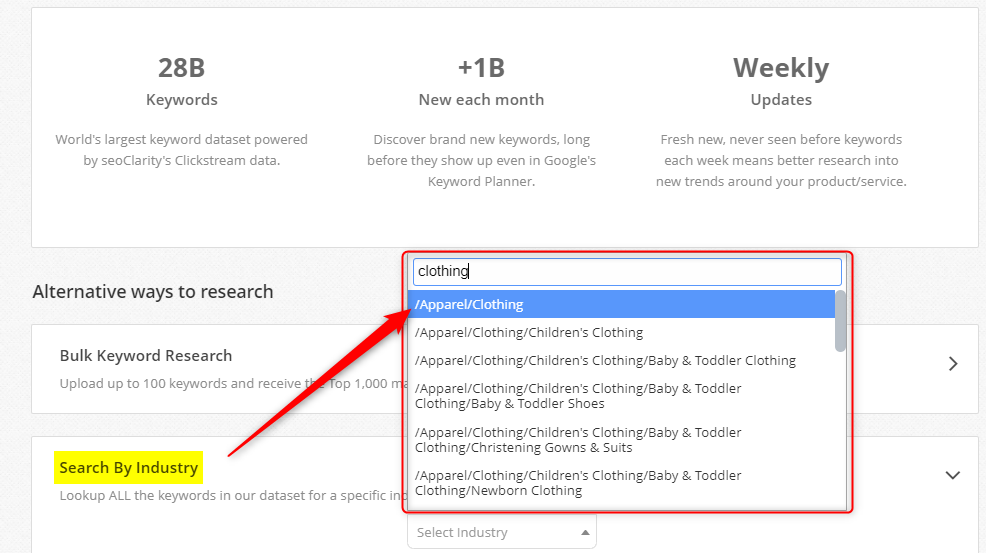Click the industry search field containing clothing

(627, 271)
